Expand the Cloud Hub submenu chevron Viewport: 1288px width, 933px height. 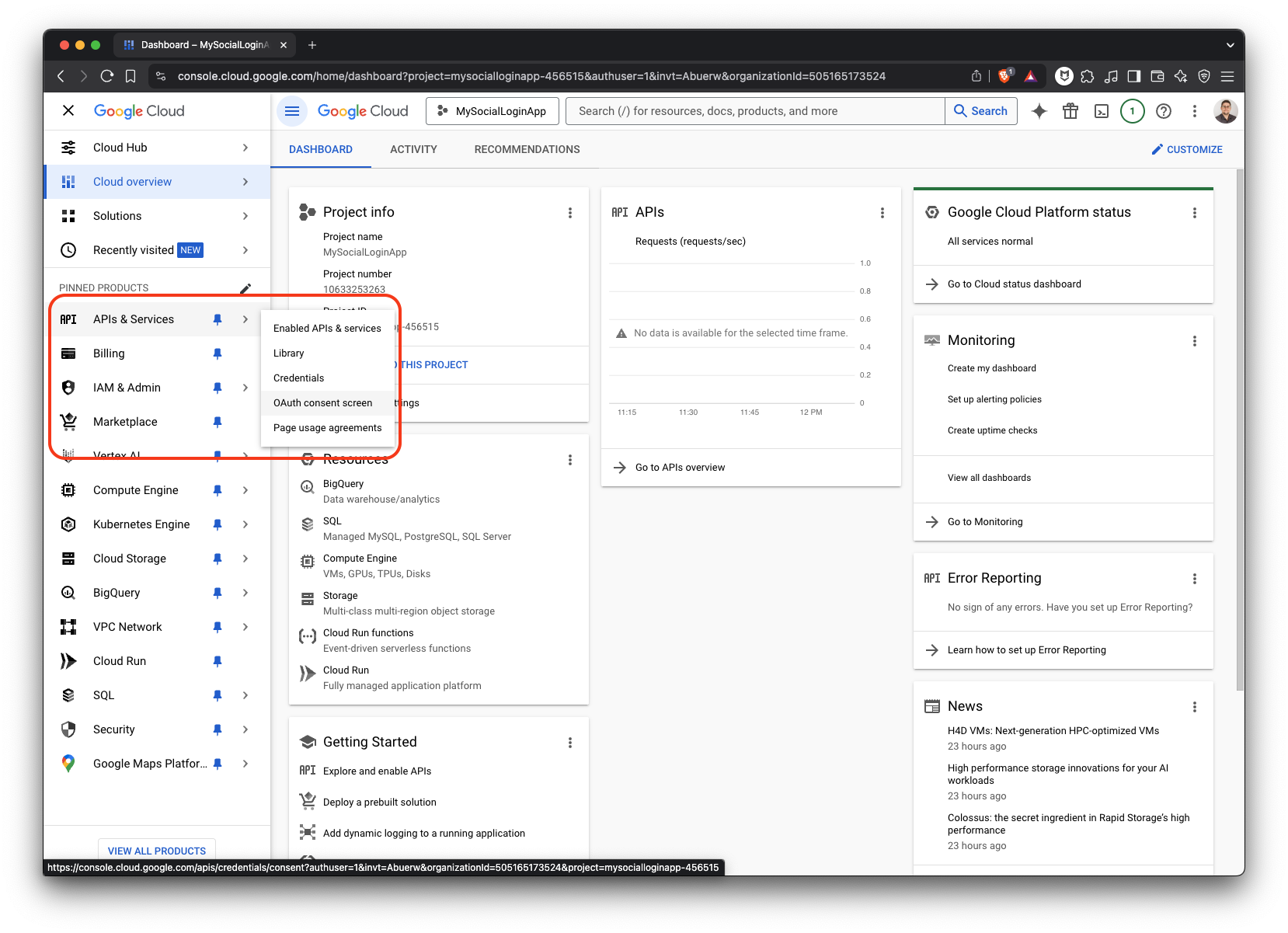point(245,148)
